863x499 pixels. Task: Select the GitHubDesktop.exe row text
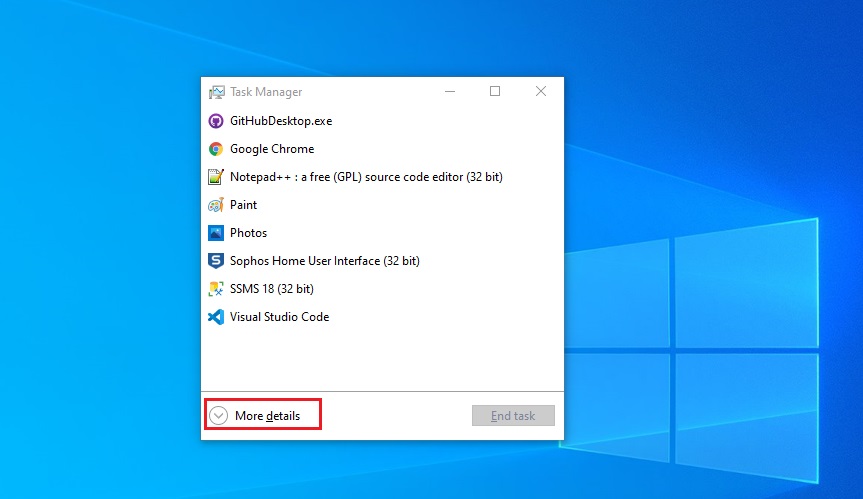(281, 121)
